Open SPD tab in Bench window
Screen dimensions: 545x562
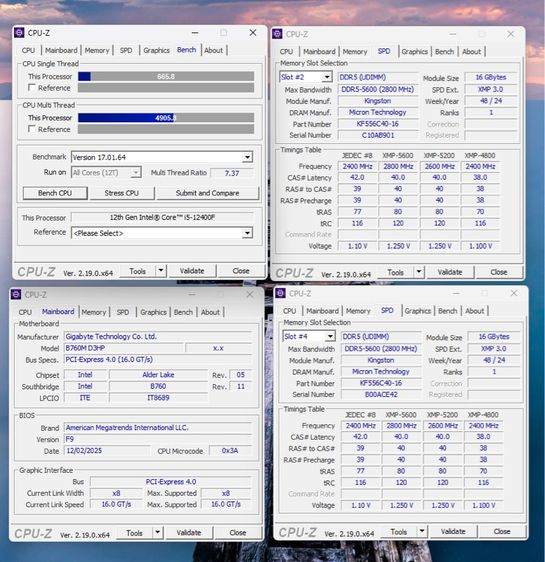click(126, 51)
